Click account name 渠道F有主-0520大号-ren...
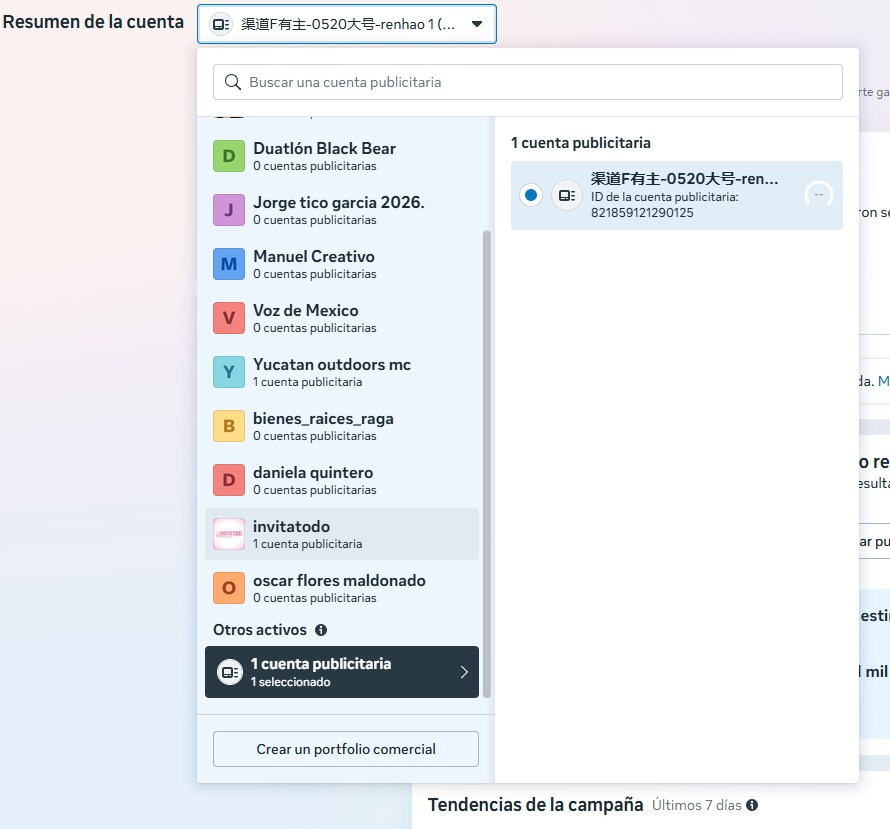Image resolution: width=890 pixels, height=829 pixels. click(684, 179)
